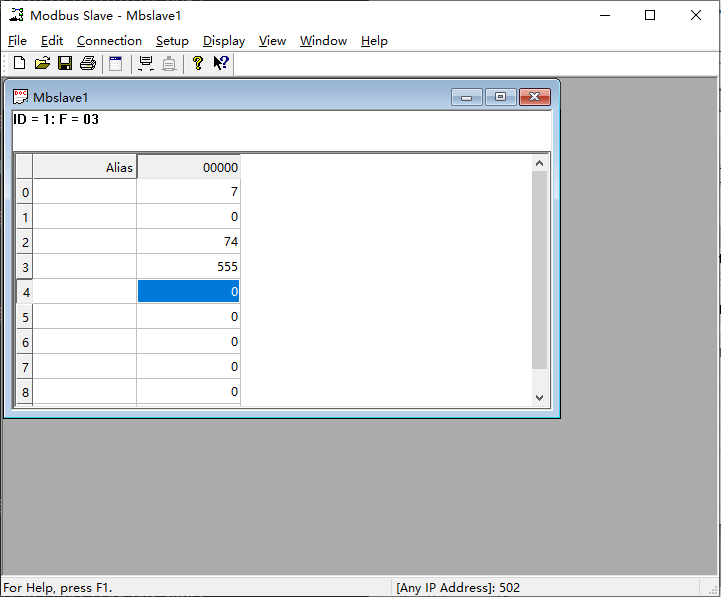This screenshot has height=597, width=721.
Task: Open slave definition window icon in toolbar
Action: coord(115,63)
